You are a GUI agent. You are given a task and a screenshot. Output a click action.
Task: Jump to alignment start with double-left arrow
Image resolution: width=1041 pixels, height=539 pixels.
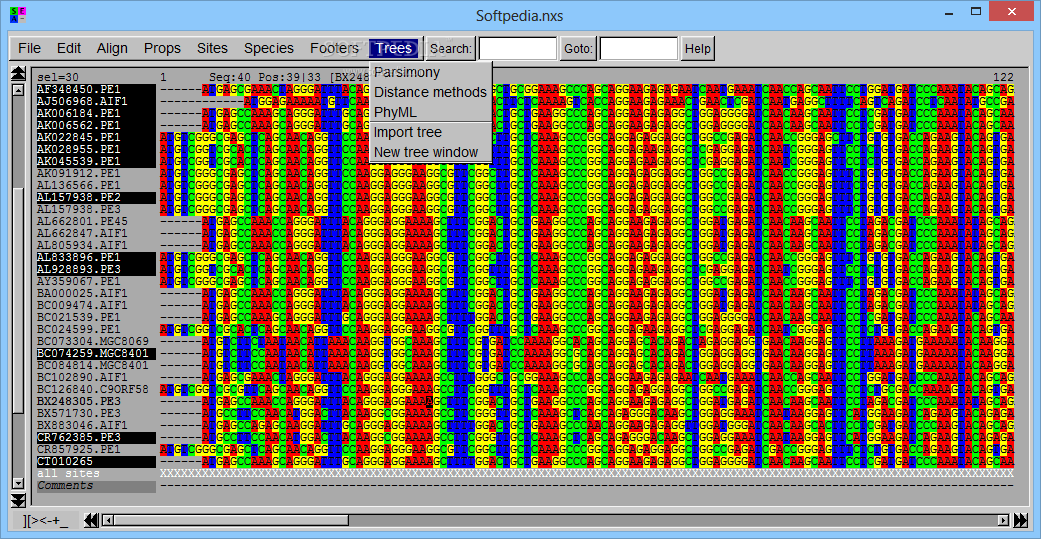point(92,520)
